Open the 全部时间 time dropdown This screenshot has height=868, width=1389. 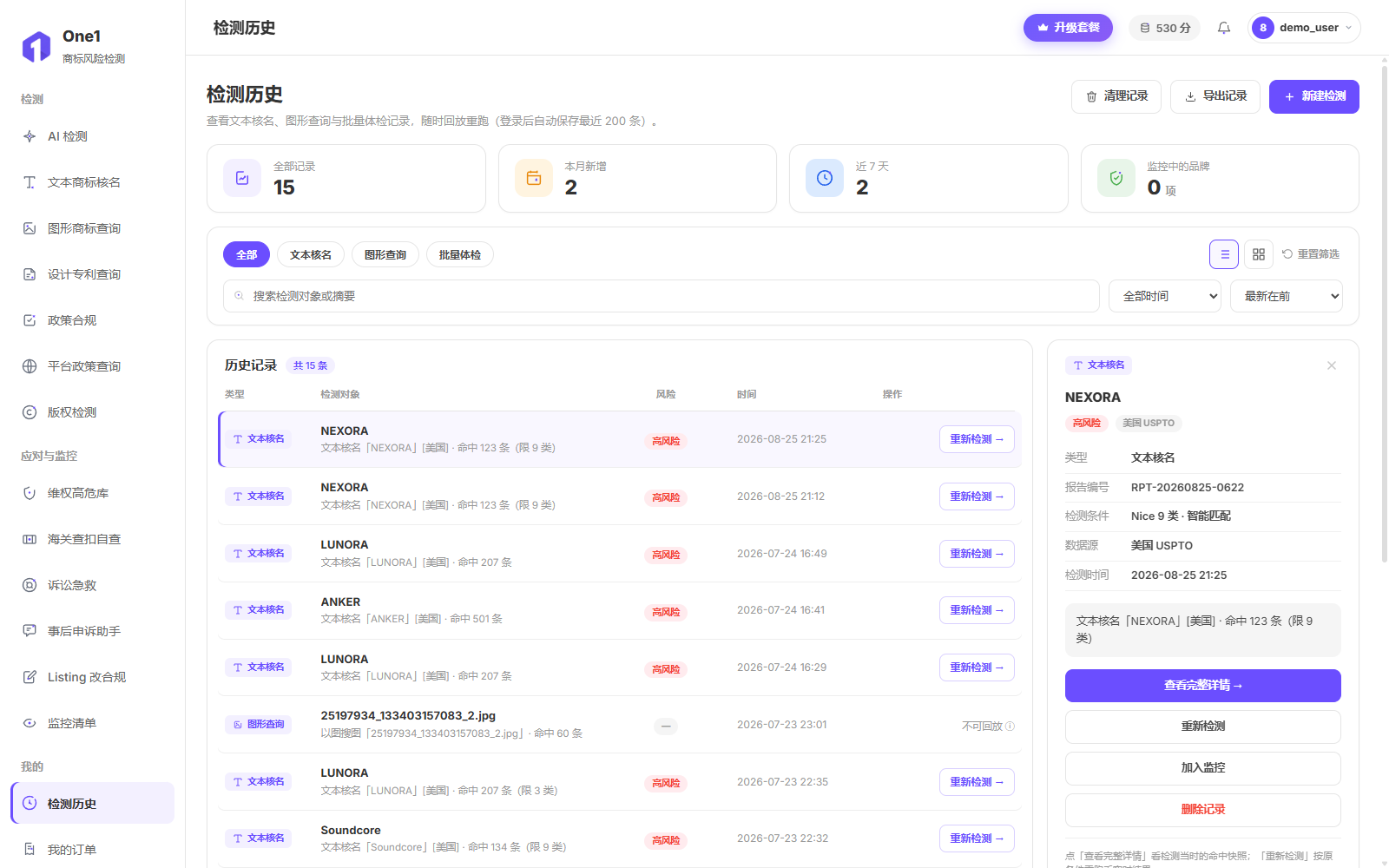click(x=1165, y=296)
